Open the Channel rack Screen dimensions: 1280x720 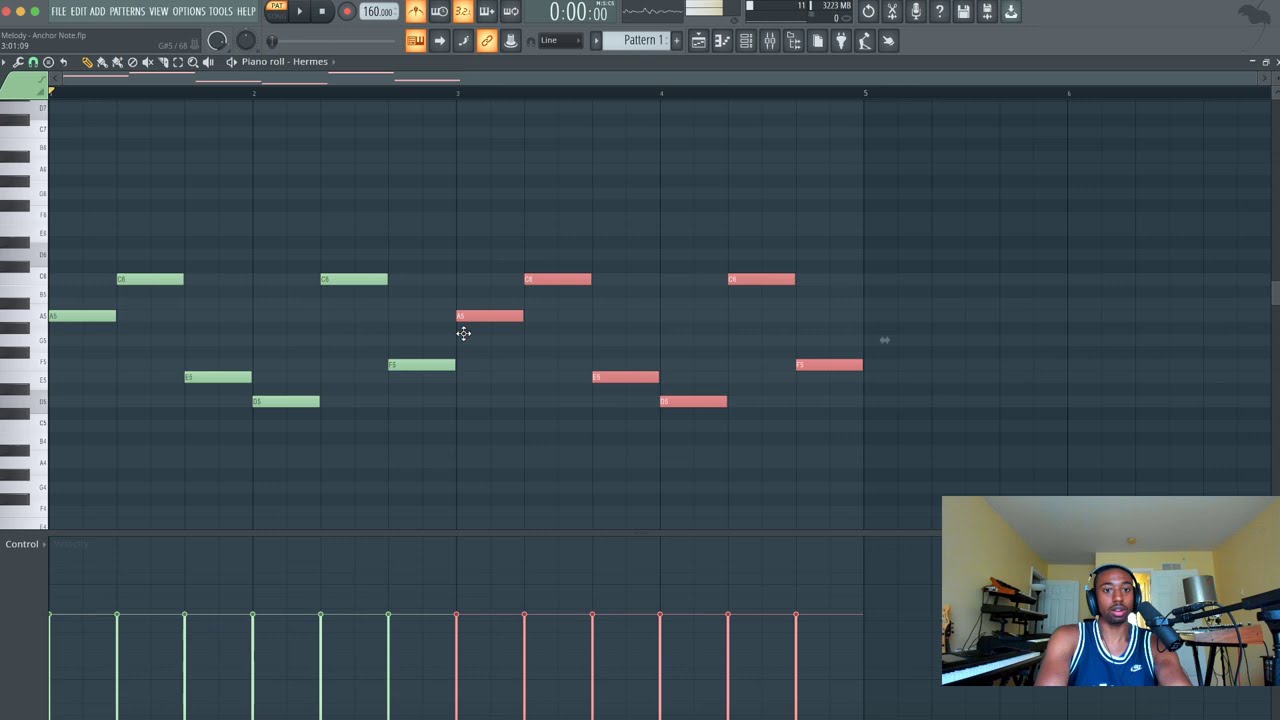(x=746, y=41)
